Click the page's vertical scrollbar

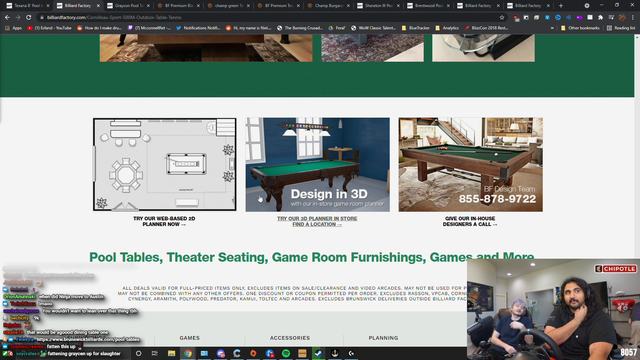point(637,147)
